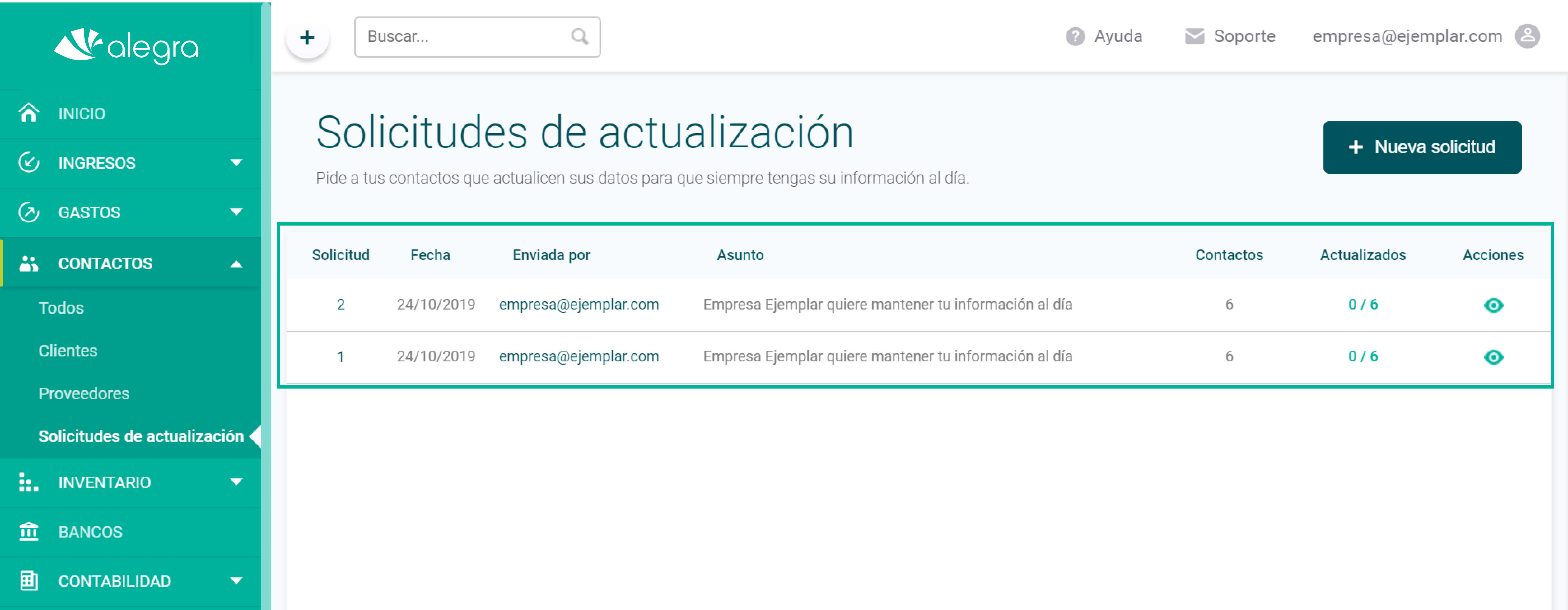Open the Inventario menu label
The height and width of the screenshot is (610, 1568).
tap(105, 482)
